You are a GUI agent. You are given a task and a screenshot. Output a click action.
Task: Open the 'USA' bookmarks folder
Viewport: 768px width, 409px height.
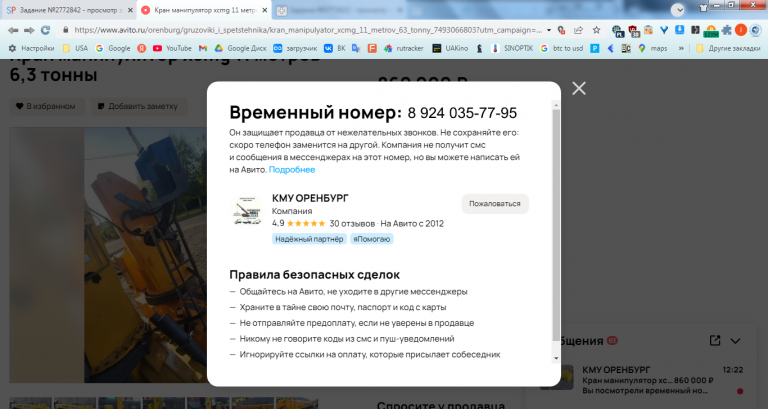point(75,48)
